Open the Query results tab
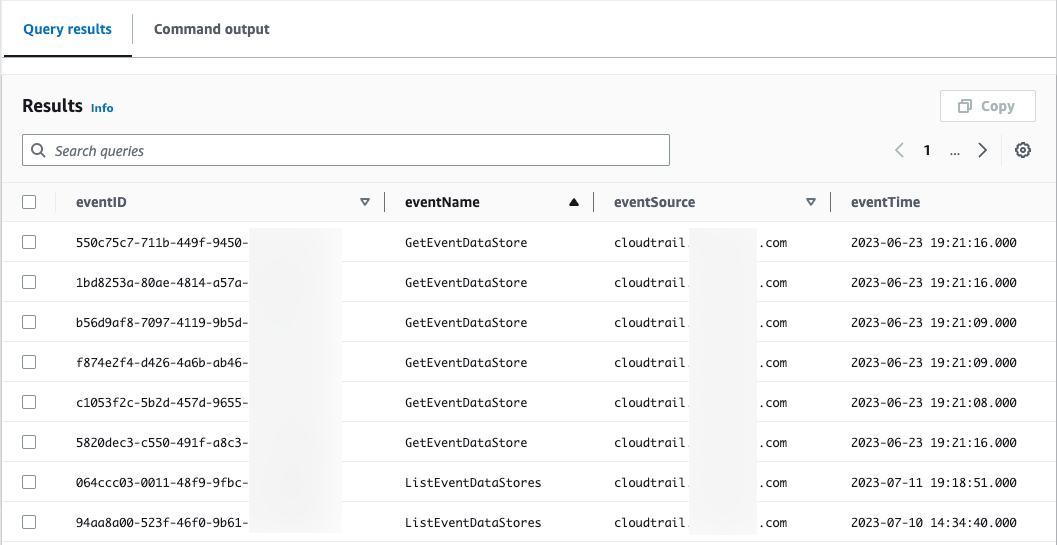This screenshot has height=545, width=1057. pos(68,29)
